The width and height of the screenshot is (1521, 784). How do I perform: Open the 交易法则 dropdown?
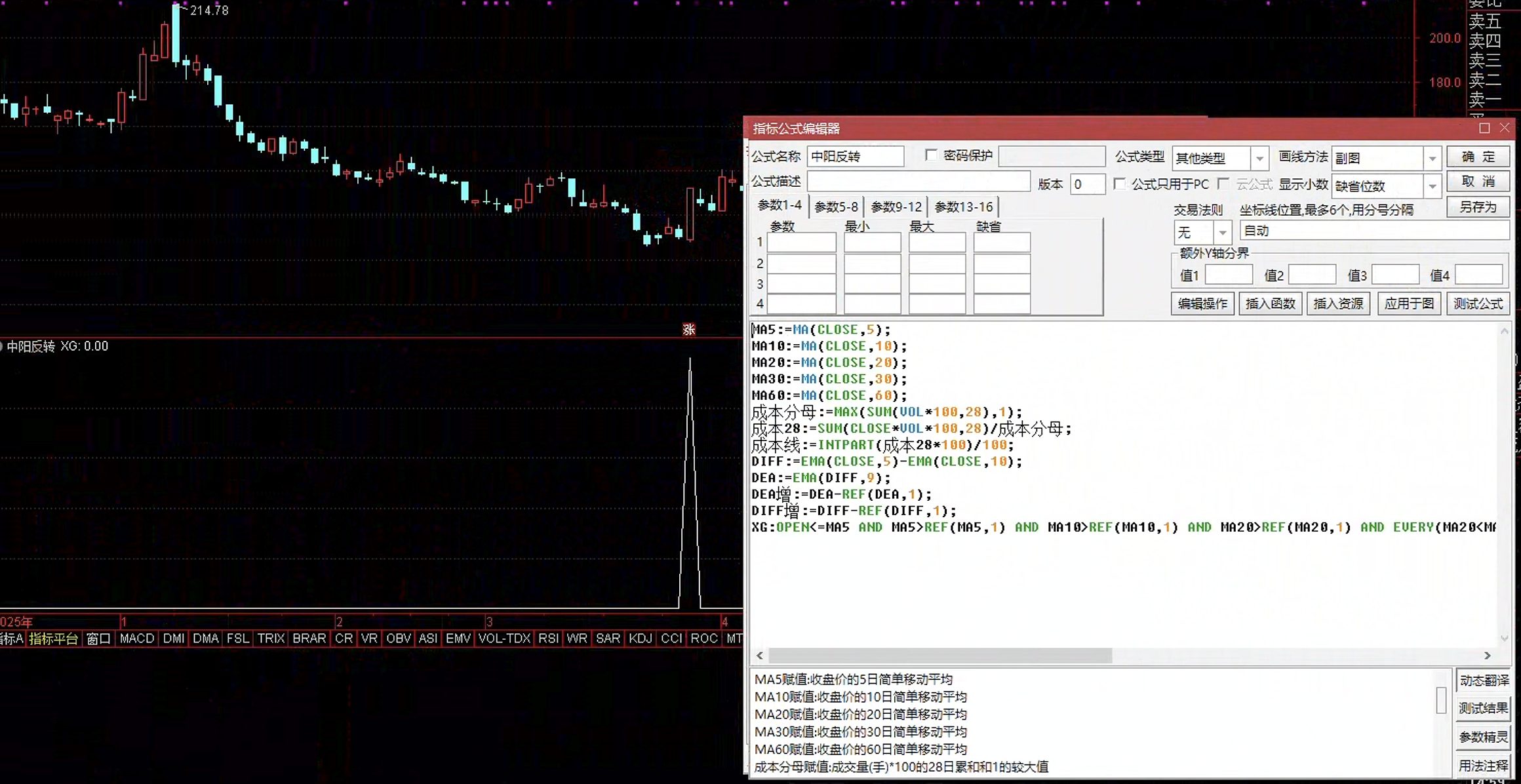click(x=1223, y=232)
